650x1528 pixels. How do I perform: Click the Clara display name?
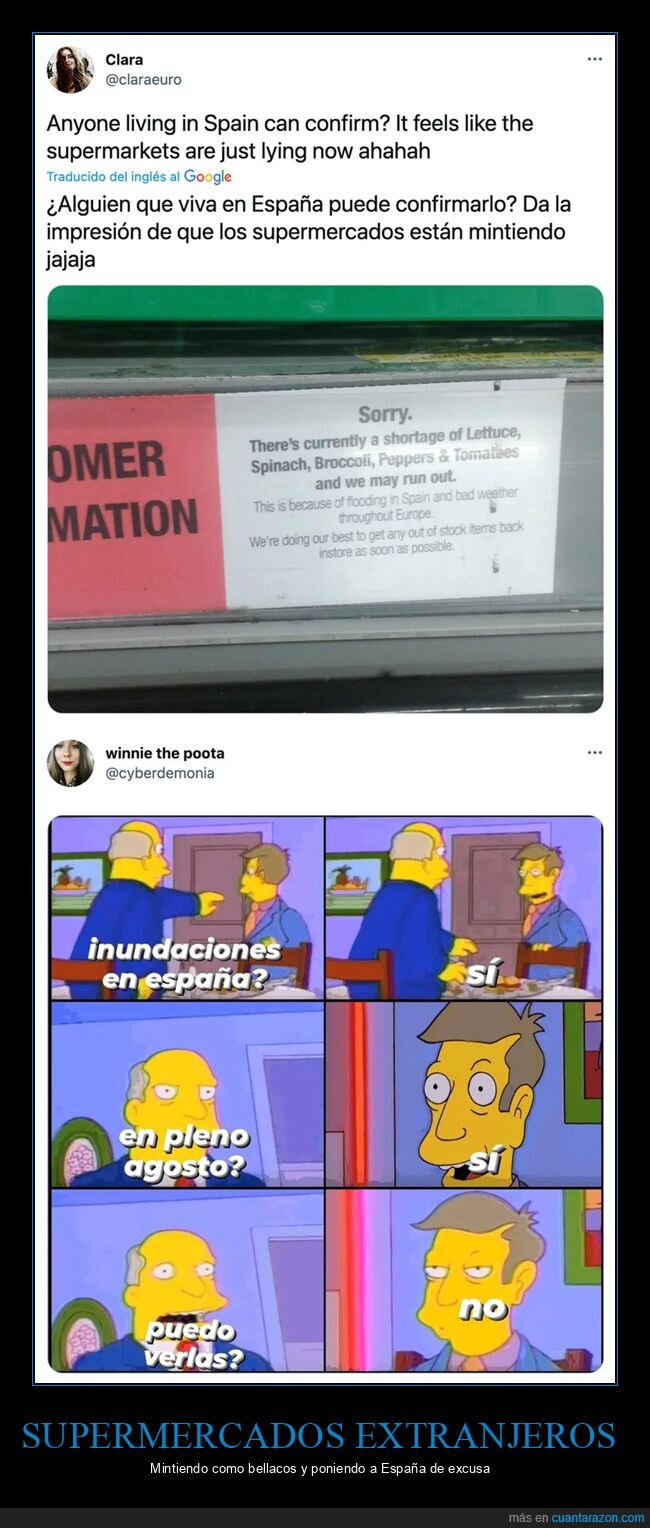[124, 60]
